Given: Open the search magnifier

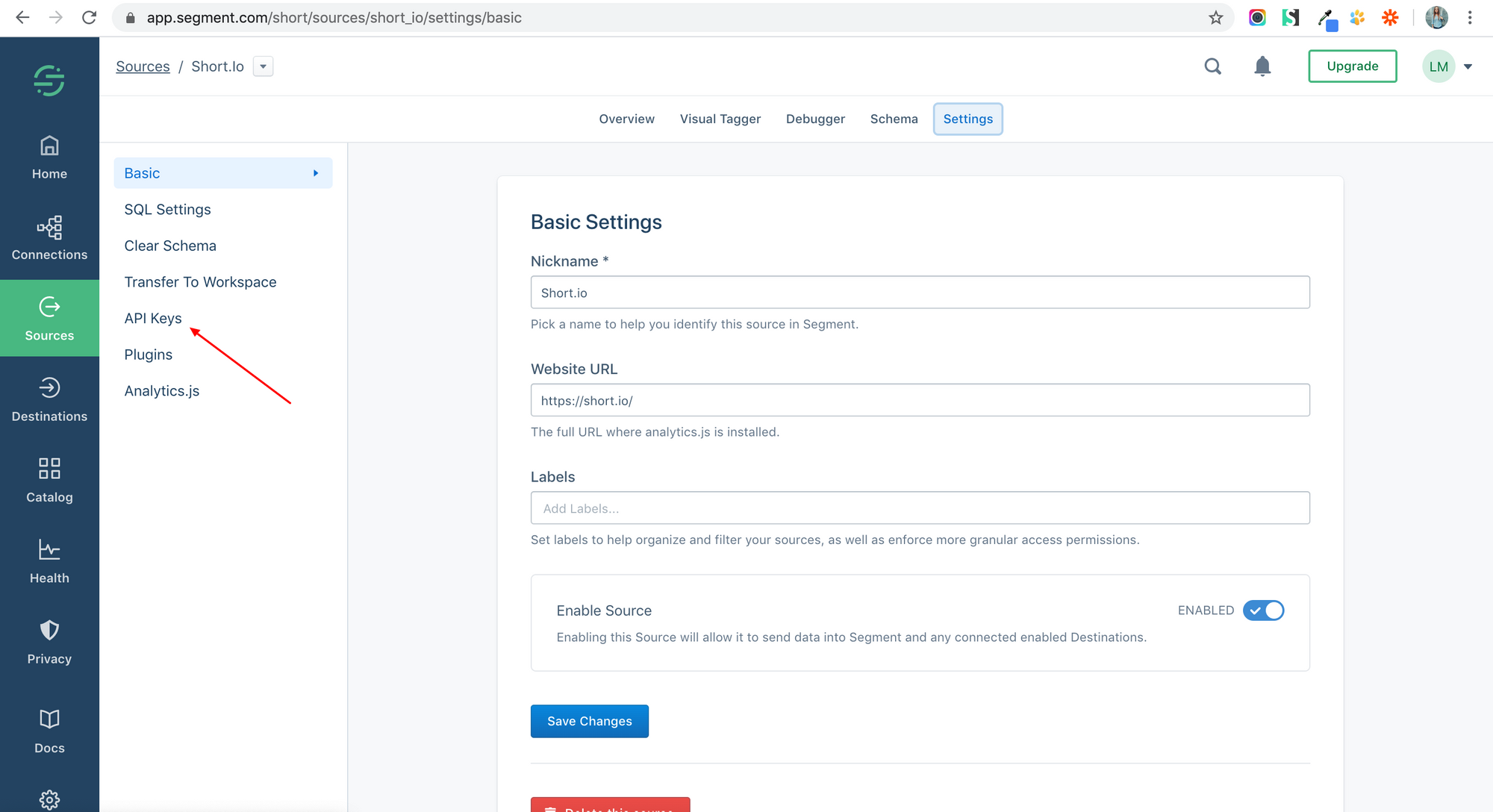Looking at the screenshot, I should click(1212, 66).
